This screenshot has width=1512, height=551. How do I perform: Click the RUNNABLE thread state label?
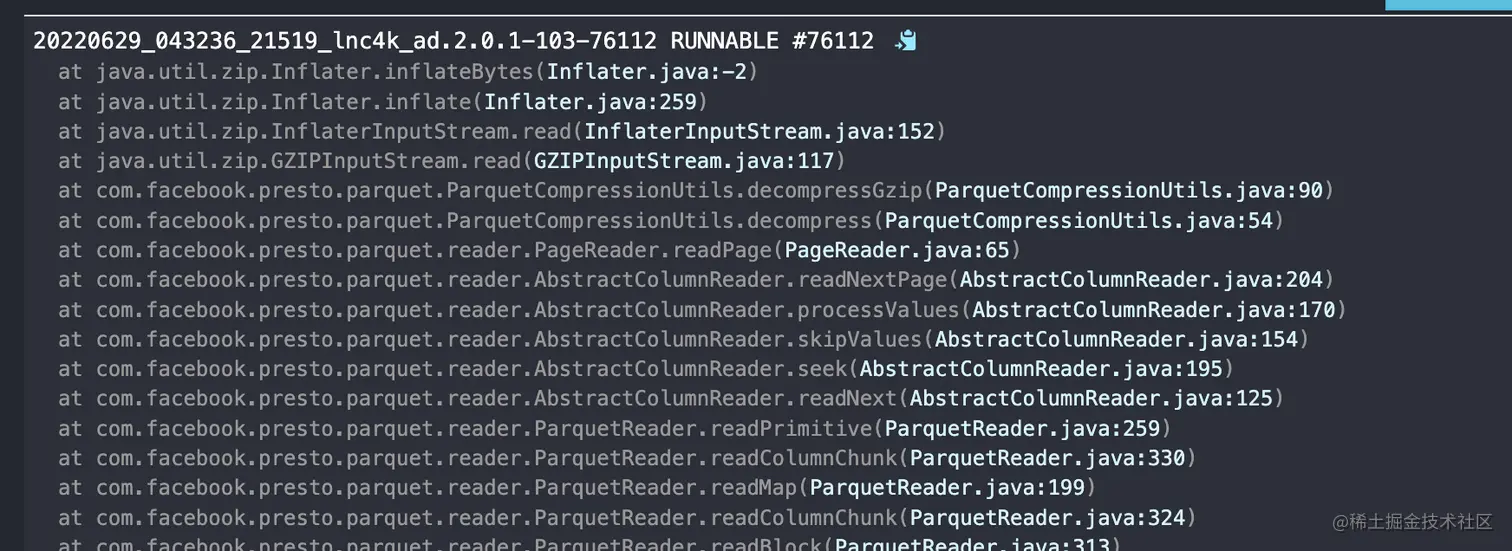coord(724,41)
